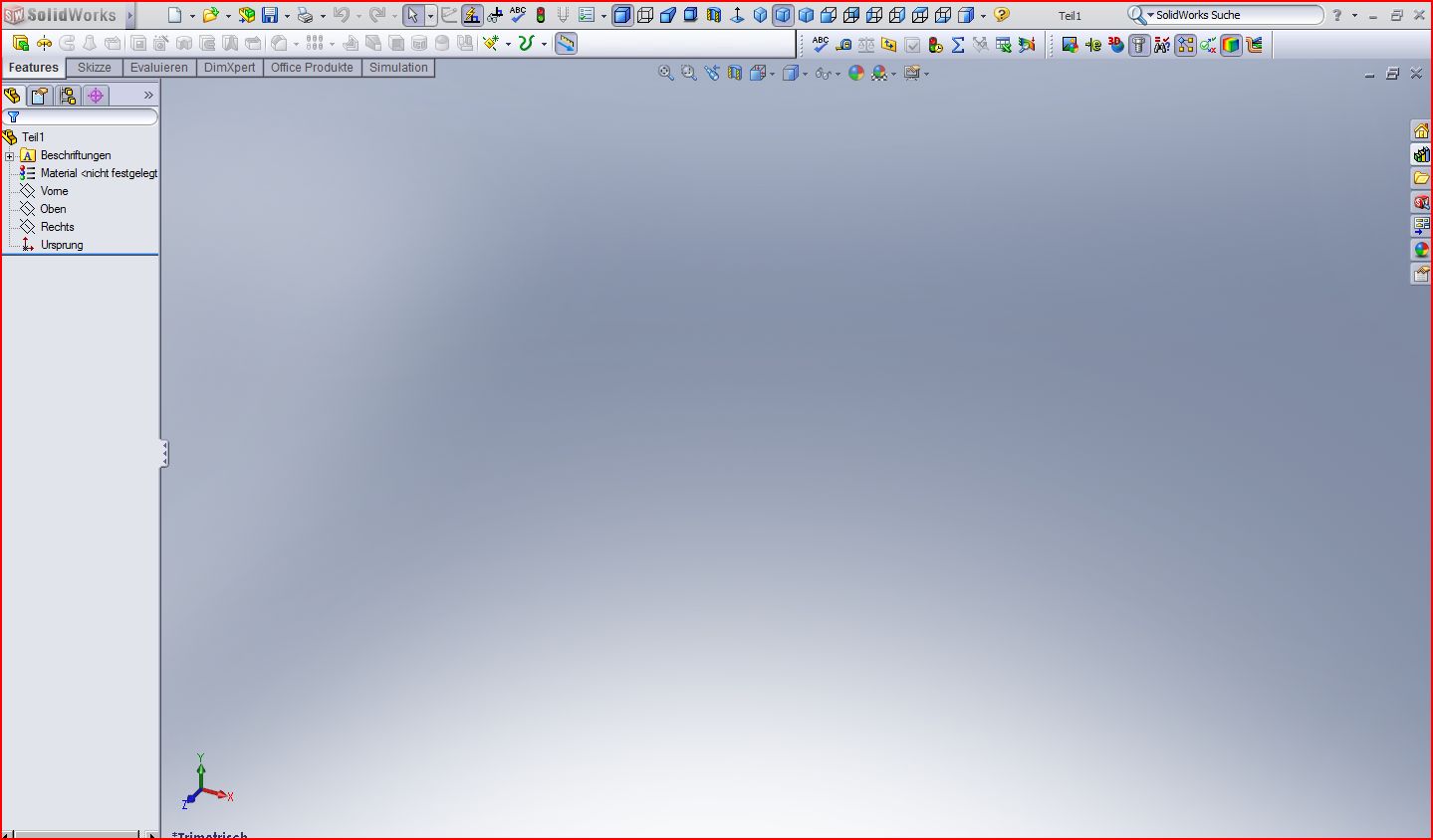The image size is (1433, 840).
Task: Toggle the highlighted isometric cube view
Action: 783,15
